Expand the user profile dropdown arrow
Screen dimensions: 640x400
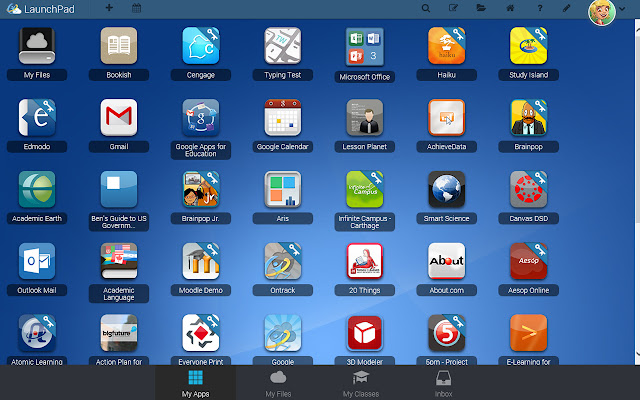pos(622,9)
